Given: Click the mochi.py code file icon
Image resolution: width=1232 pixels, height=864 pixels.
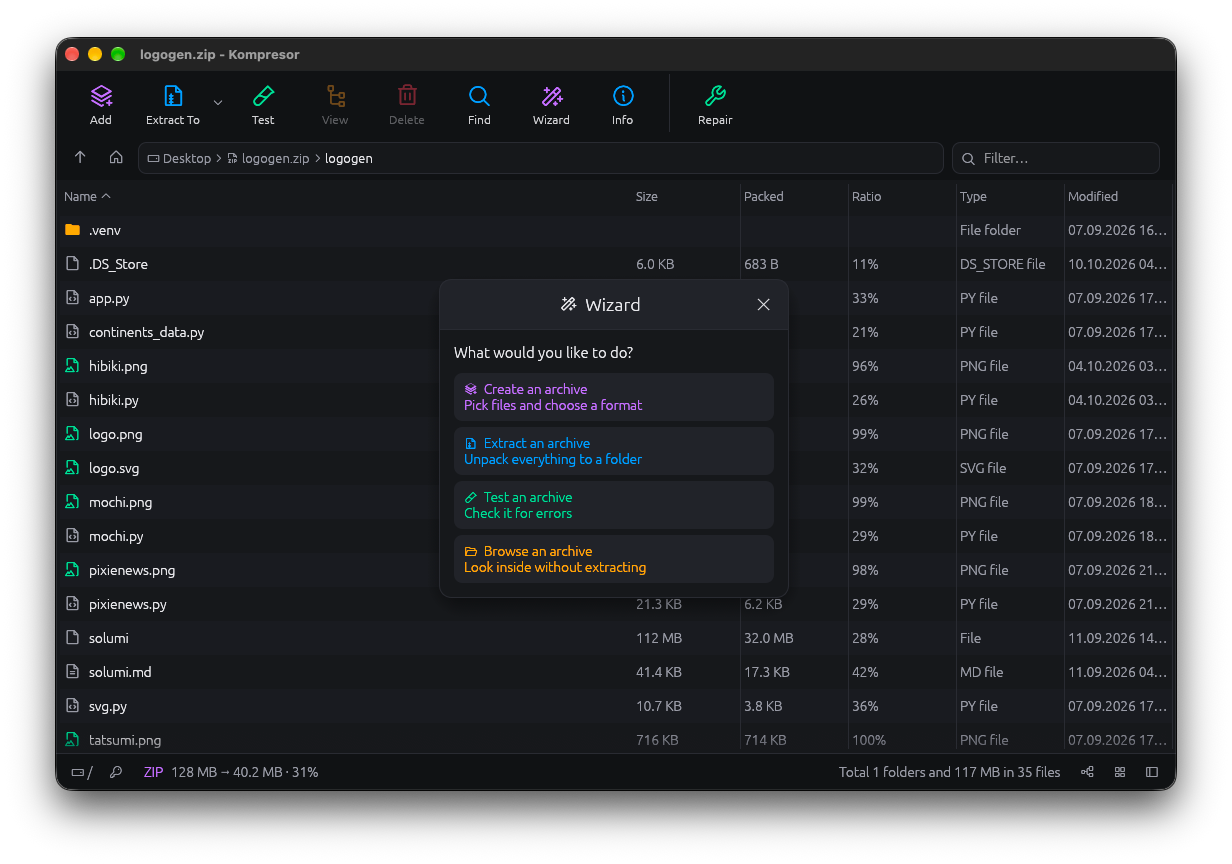Looking at the screenshot, I should click(72, 536).
